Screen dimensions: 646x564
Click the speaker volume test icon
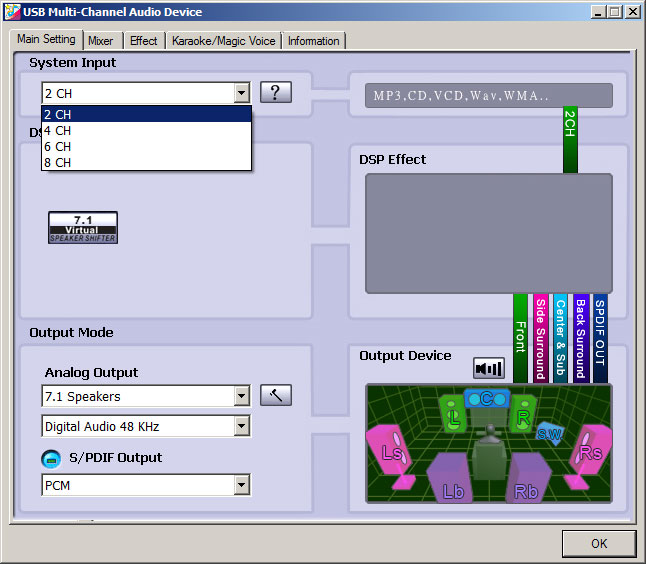(x=489, y=368)
